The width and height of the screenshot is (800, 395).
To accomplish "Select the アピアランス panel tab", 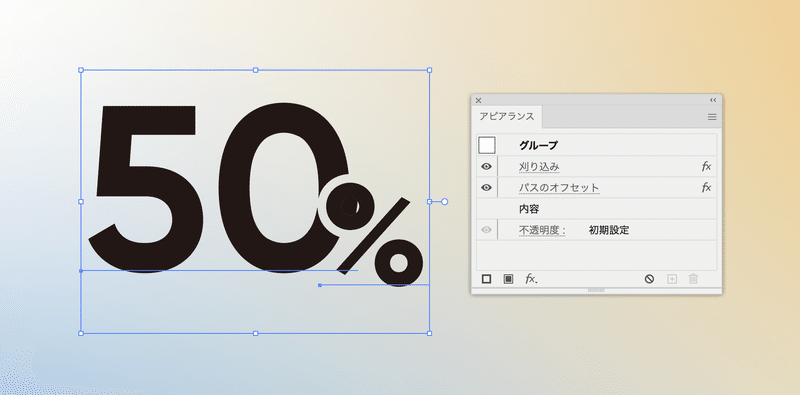I will coord(507,116).
